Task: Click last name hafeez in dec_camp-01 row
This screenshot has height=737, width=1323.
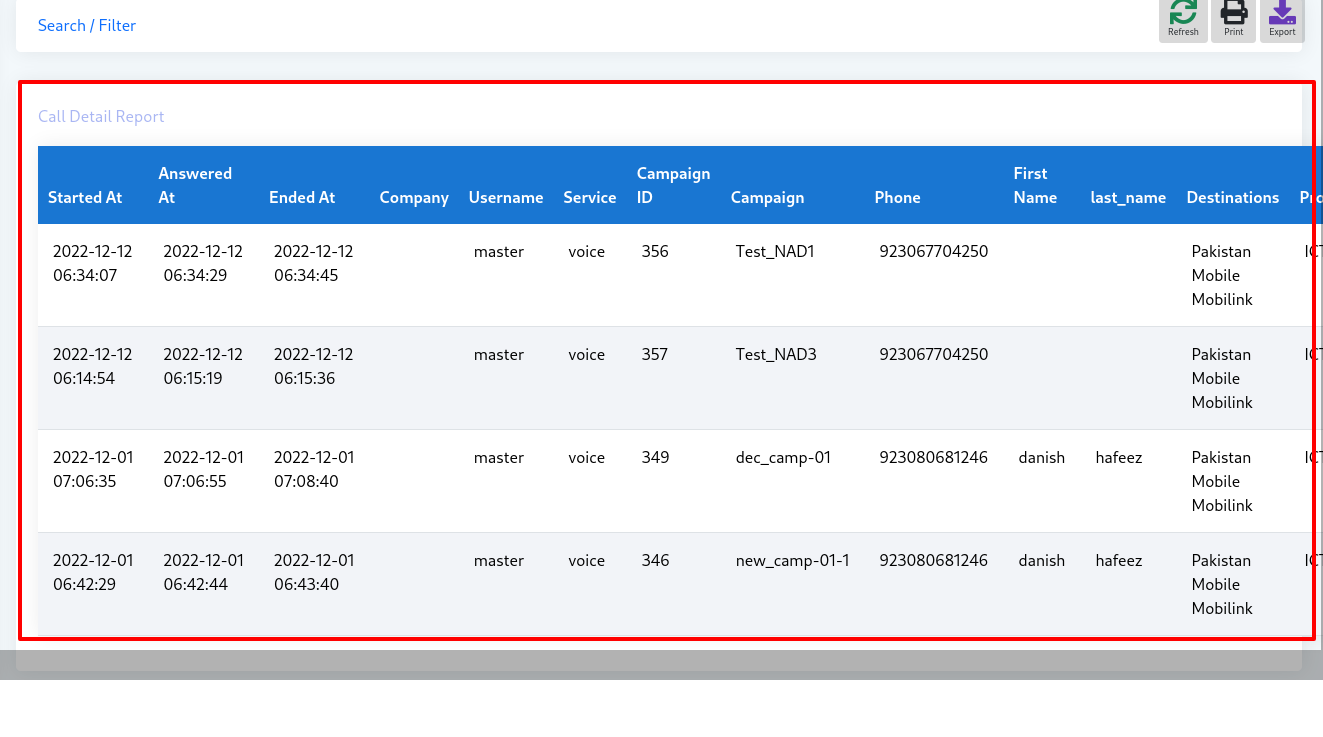Action: (x=1119, y=457)
